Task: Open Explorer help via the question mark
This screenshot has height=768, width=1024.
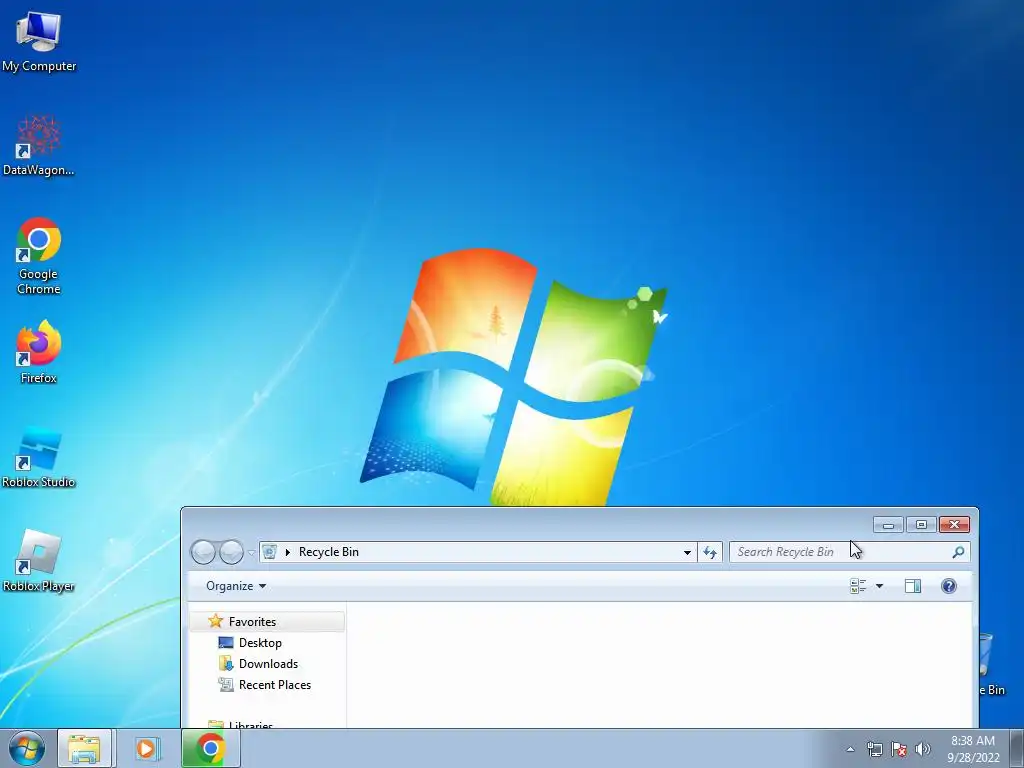Action: [948, 586]
